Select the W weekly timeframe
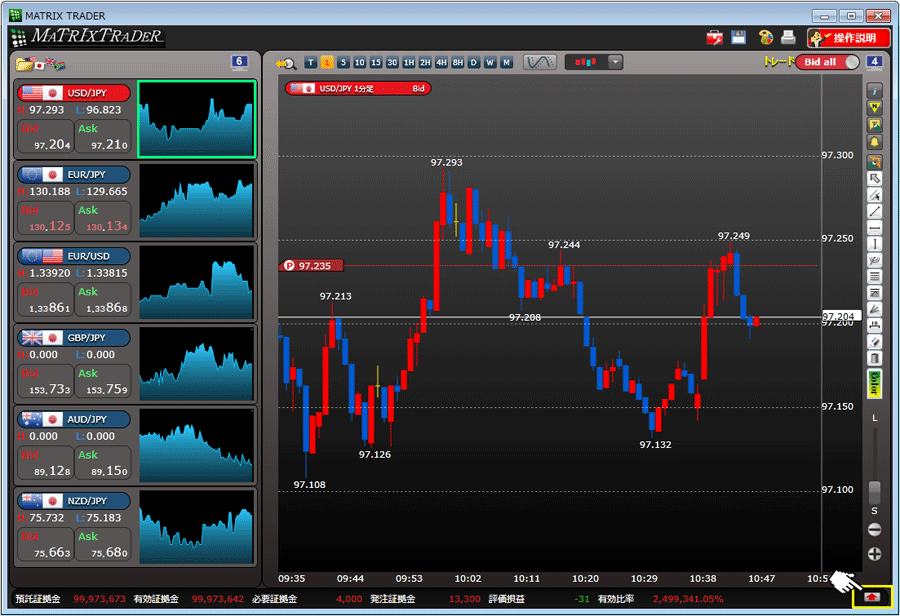 [x=490, y=63]
